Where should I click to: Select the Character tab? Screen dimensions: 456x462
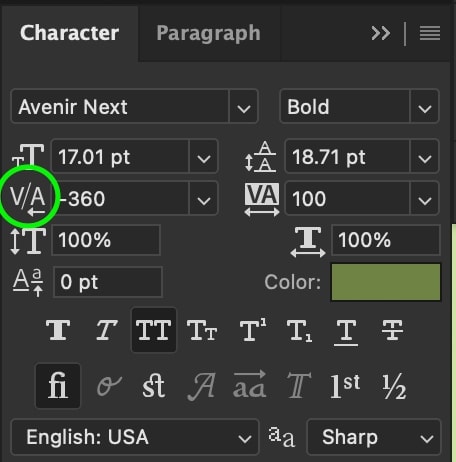pyautogui.click(x=69, y=33)
